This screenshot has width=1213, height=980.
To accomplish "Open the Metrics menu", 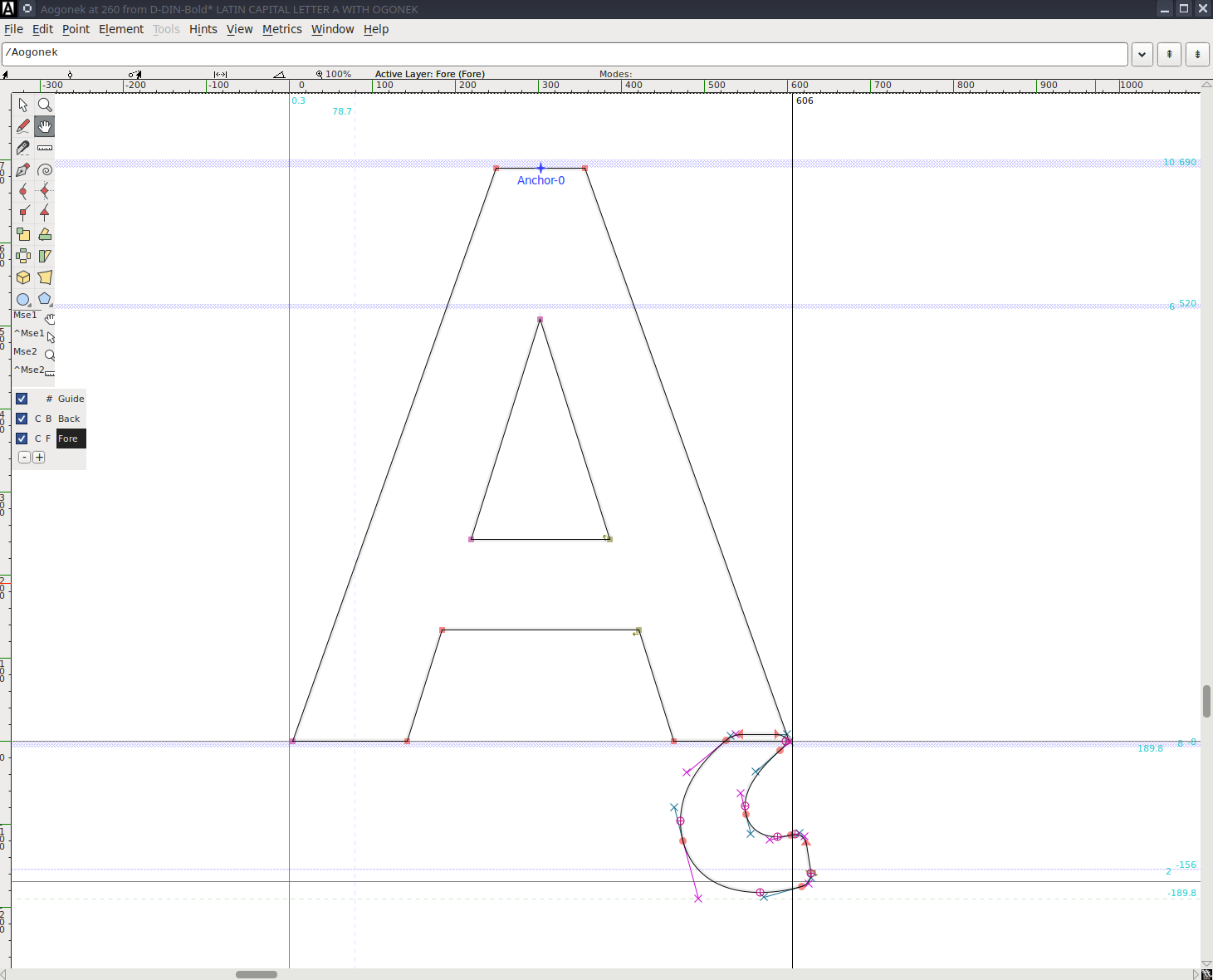I will tap(282, 29).
